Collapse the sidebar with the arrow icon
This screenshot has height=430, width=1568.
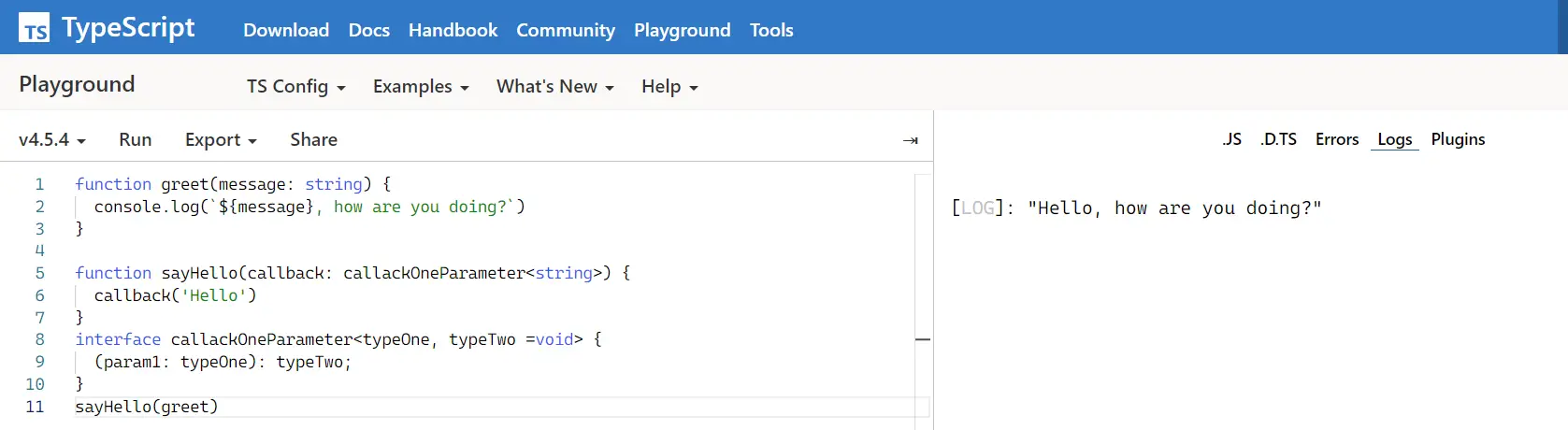coord(911,140)
